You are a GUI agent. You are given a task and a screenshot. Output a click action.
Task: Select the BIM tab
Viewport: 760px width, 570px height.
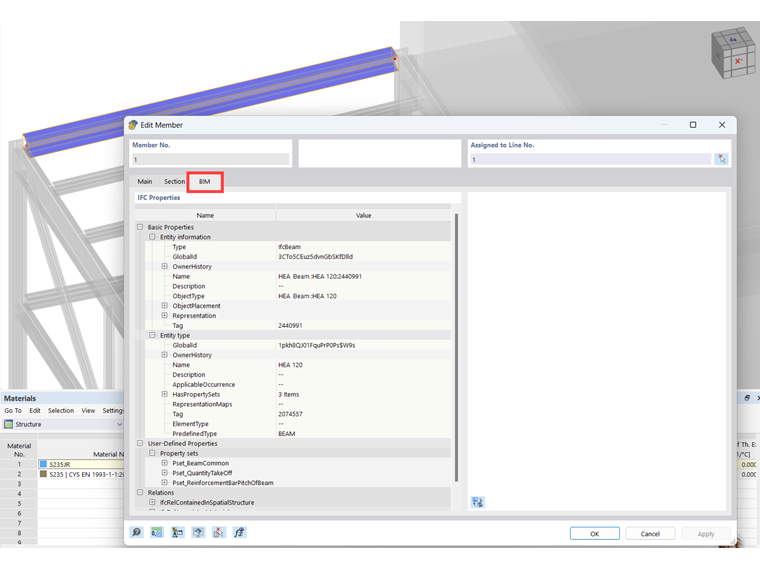pyautogui.click(x=205, y=181)
